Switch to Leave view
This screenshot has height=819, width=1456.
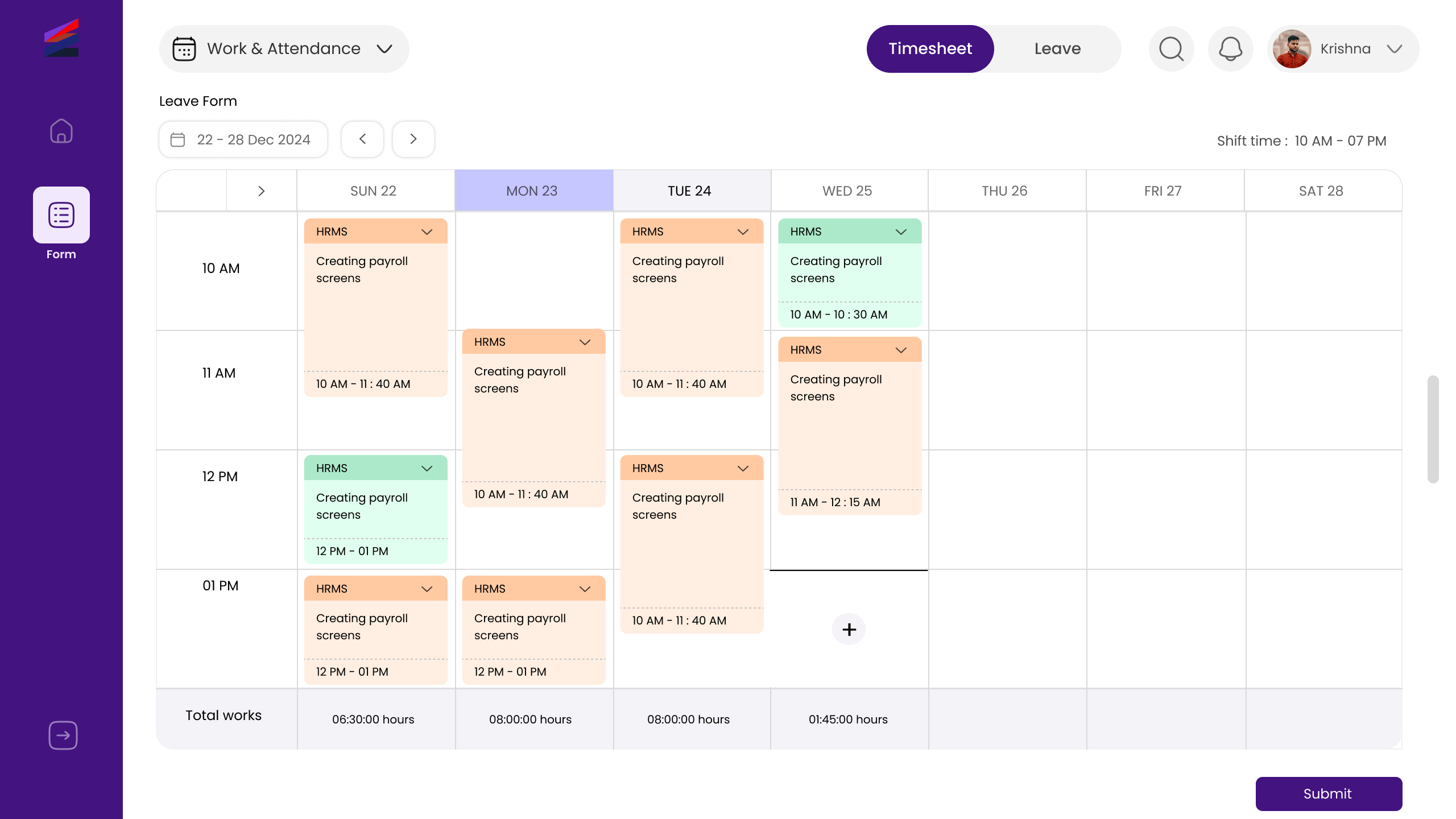(1057, 49)
